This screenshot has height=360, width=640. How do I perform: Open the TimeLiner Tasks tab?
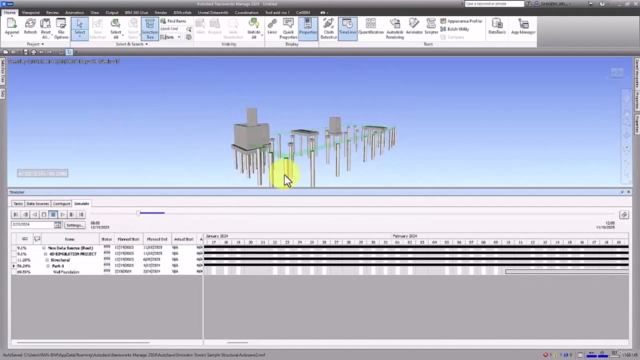[18, 203]
